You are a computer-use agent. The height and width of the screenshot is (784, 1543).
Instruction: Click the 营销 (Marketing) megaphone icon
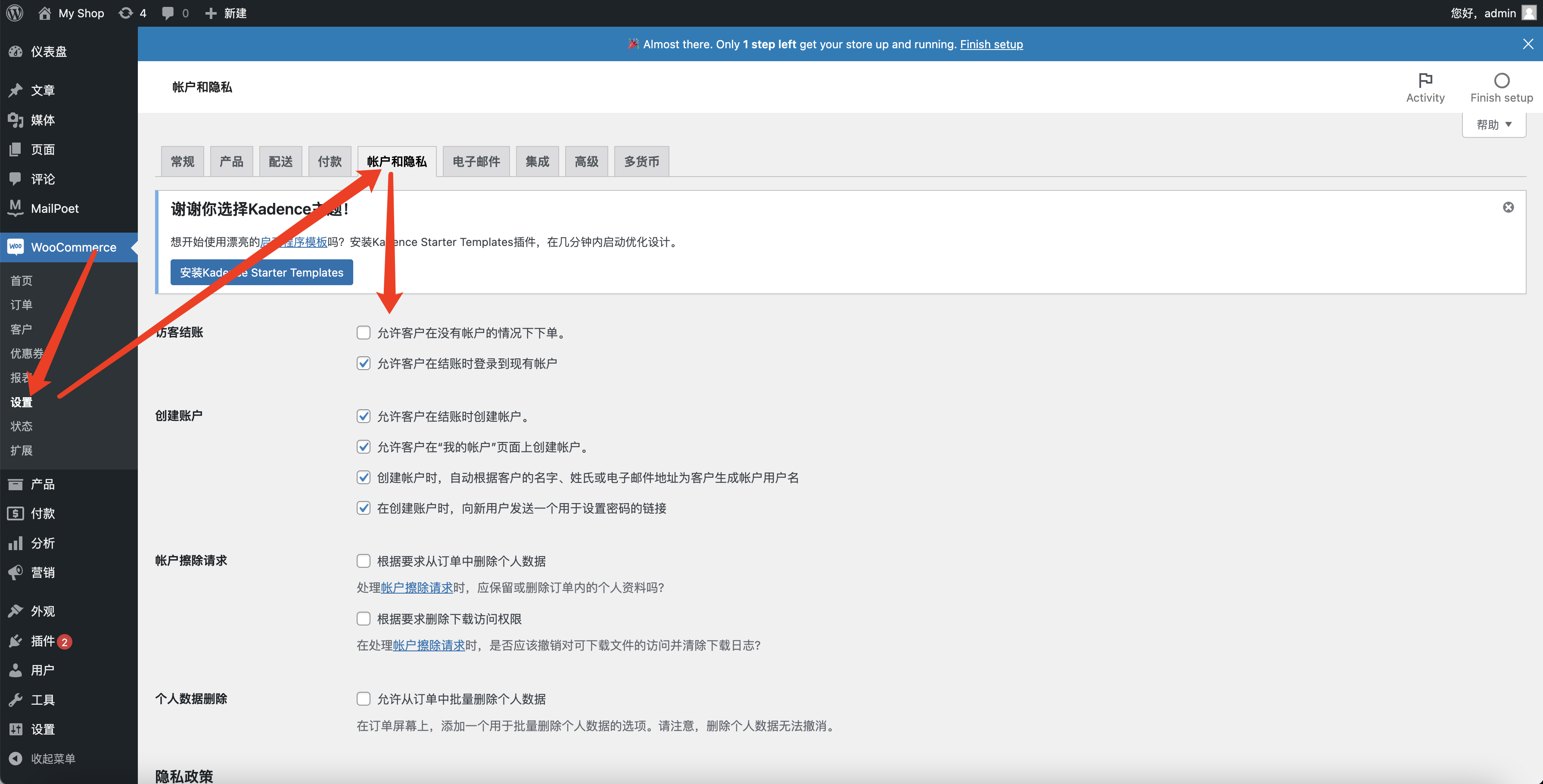coord(15,572)
